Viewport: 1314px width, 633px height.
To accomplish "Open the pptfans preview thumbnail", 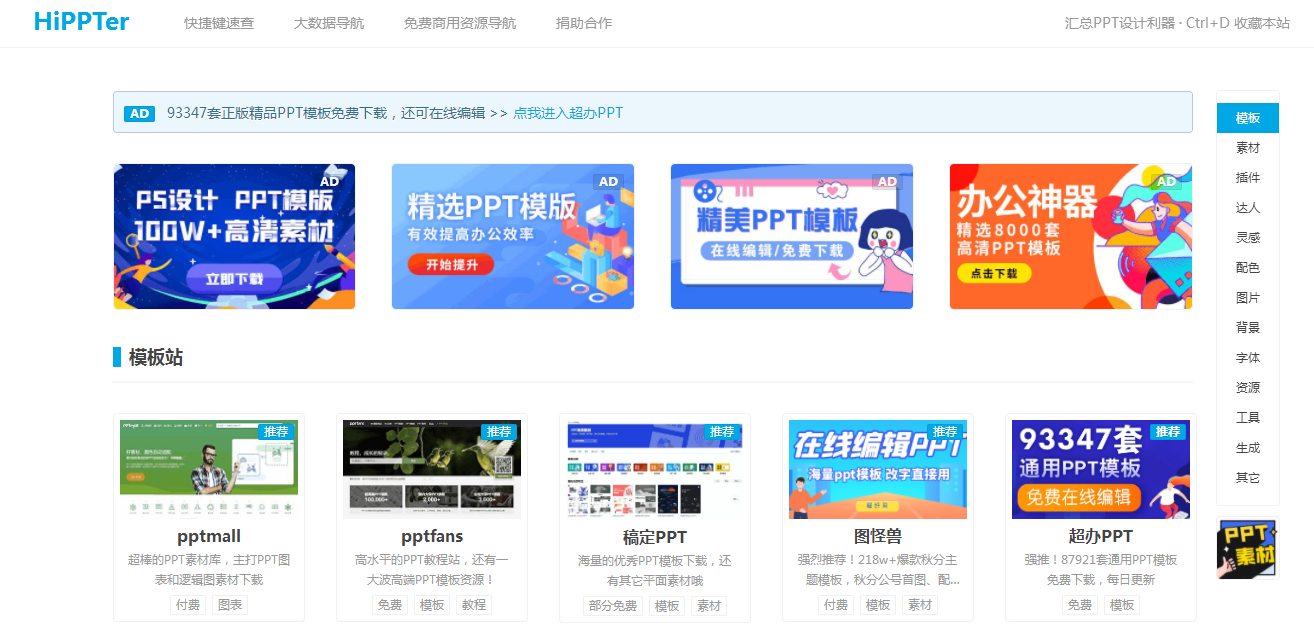I will [x=432, y=469].
